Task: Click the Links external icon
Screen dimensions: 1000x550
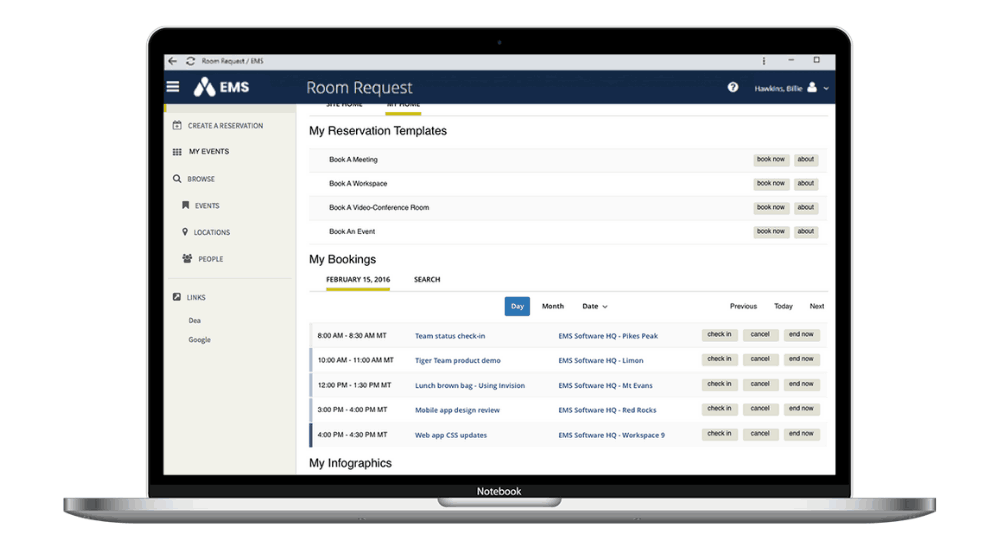Action: point(177,297)
